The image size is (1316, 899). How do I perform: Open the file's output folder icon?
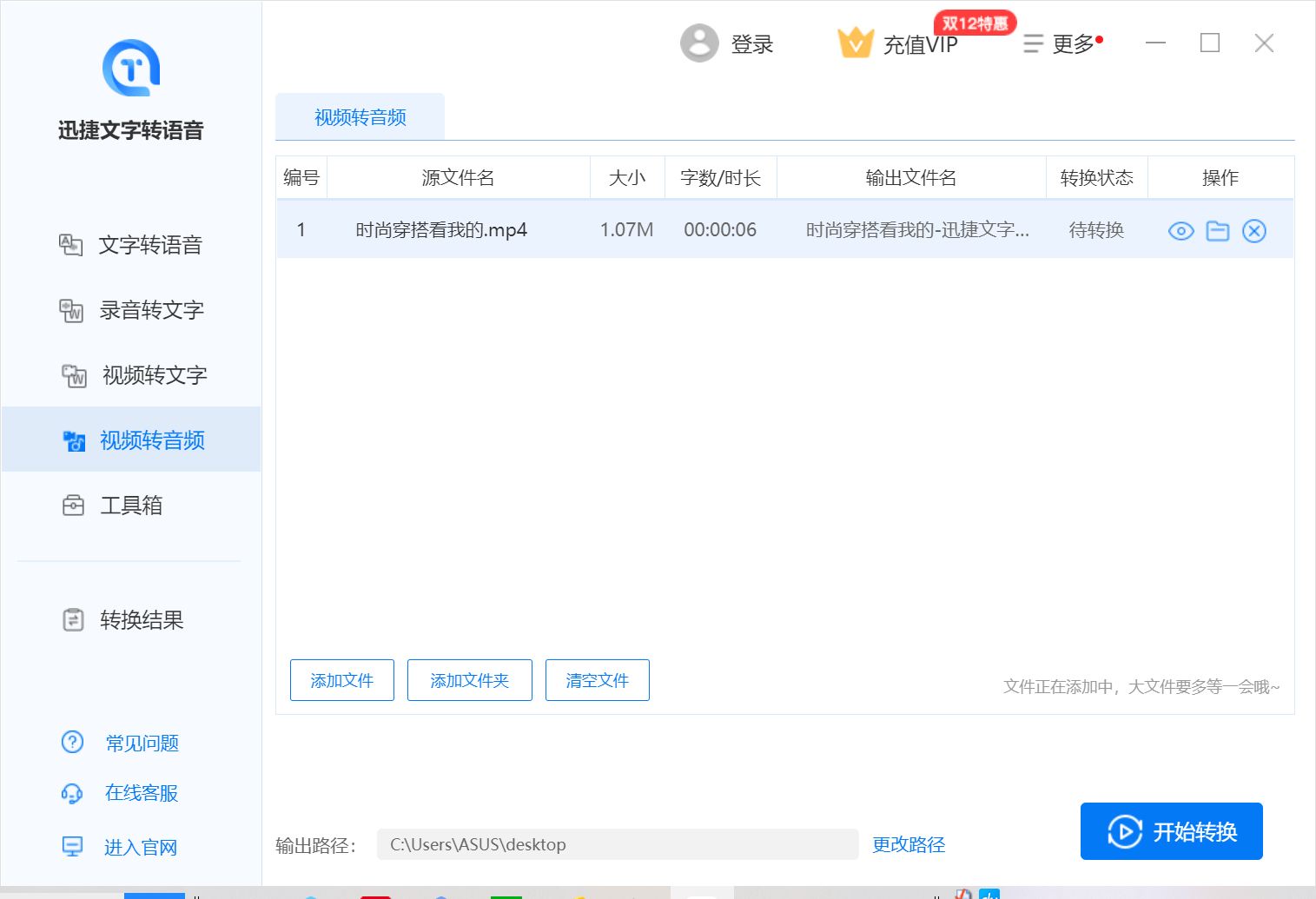[x=1217, y=230]
